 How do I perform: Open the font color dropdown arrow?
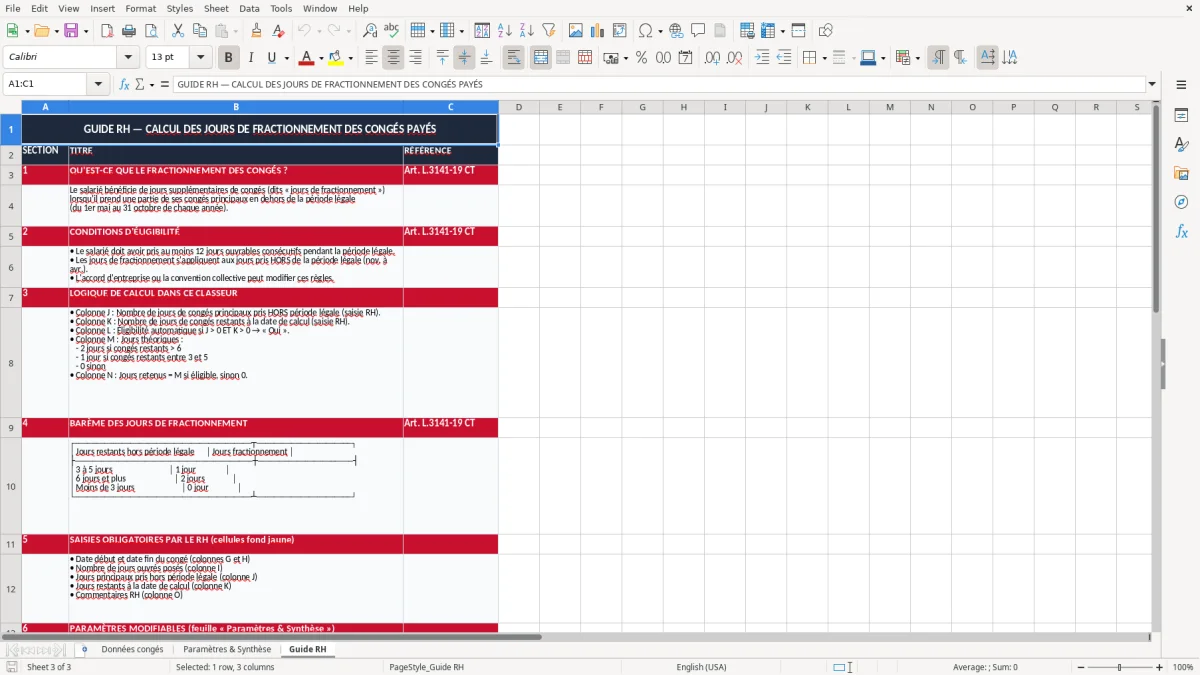[321, 58]
